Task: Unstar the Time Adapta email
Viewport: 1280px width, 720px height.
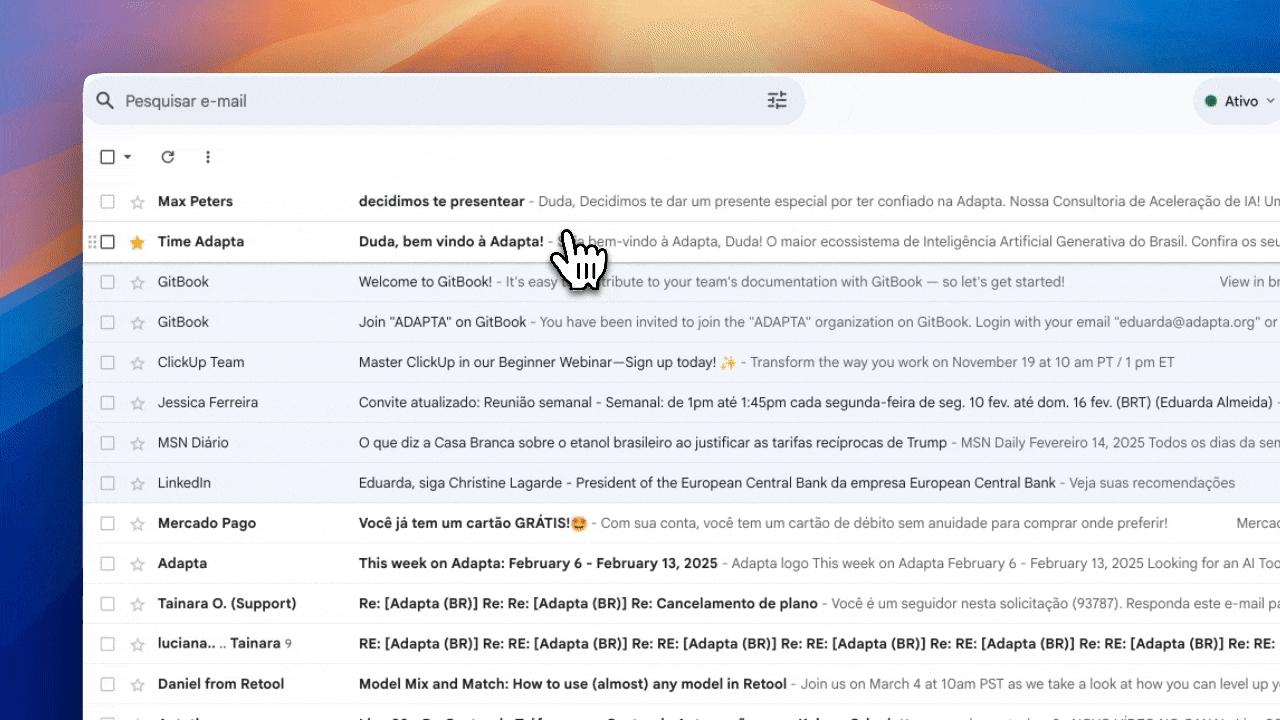Action: 138,242
